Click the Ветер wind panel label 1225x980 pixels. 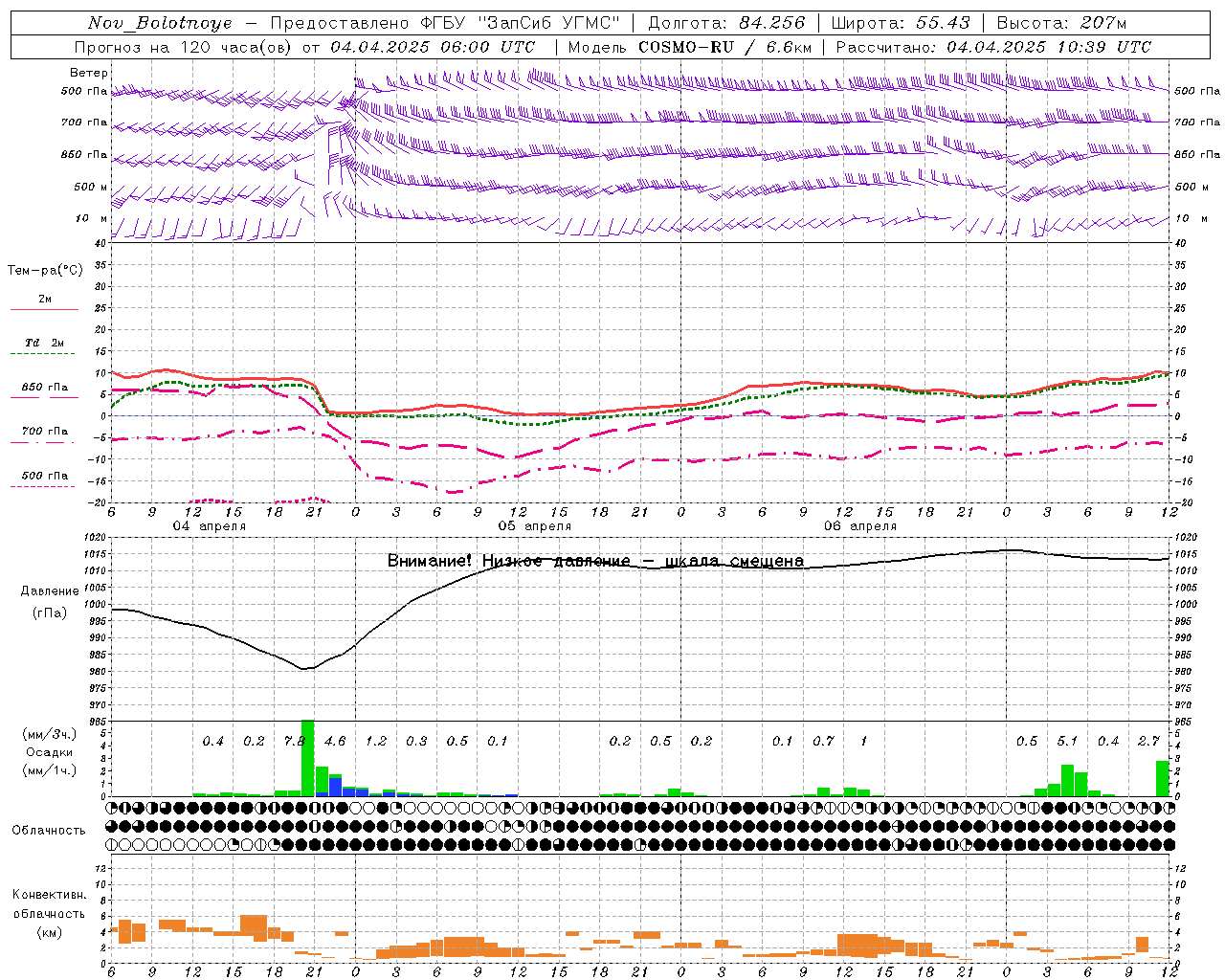coord(89,73)
